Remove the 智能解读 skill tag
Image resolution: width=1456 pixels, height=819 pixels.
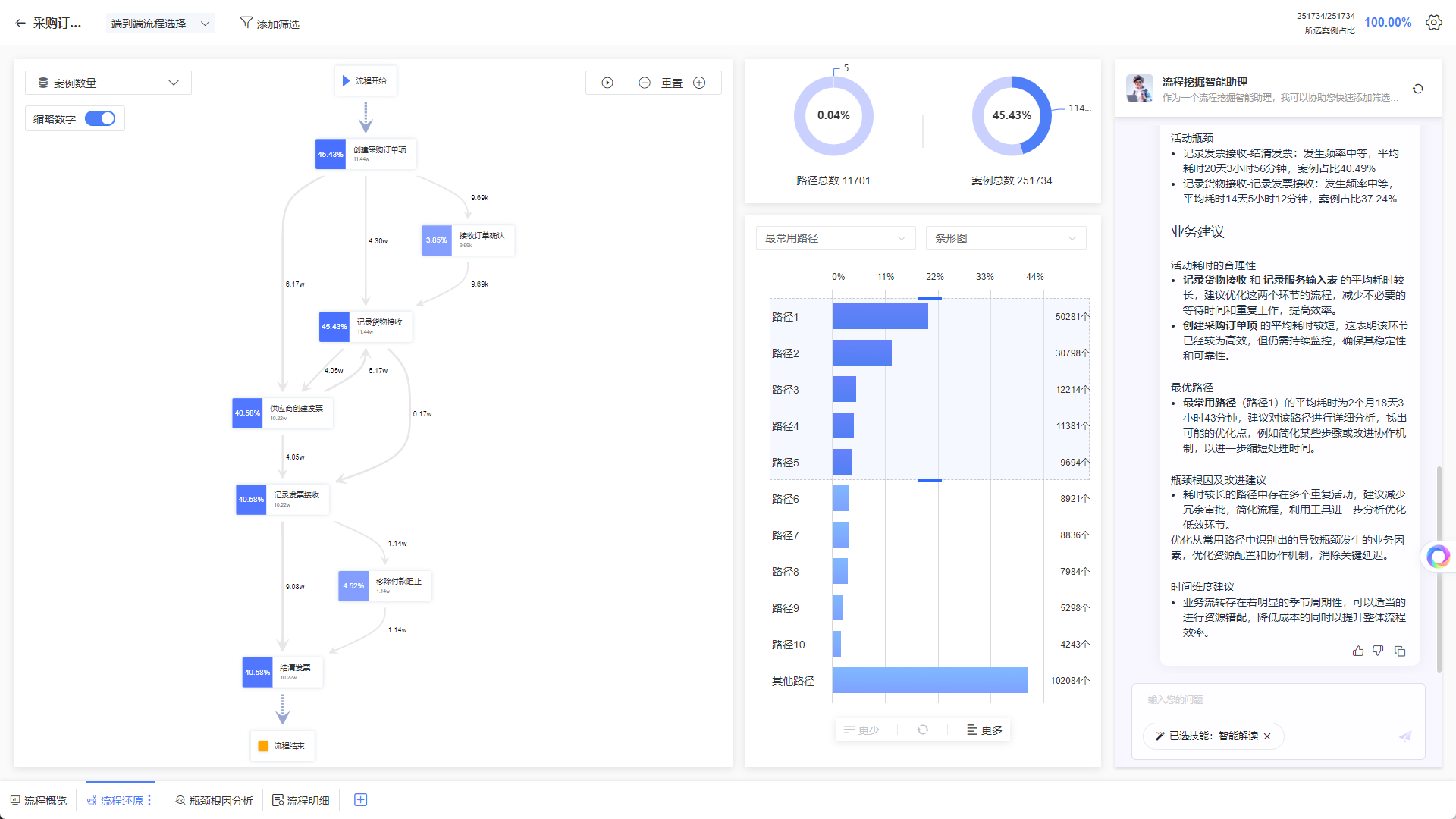(x=1267, y=736)
